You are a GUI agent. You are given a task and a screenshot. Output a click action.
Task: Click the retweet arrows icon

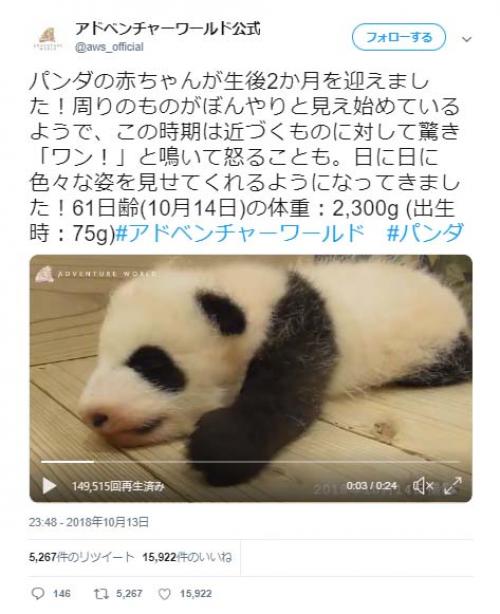tap(101, 594)
